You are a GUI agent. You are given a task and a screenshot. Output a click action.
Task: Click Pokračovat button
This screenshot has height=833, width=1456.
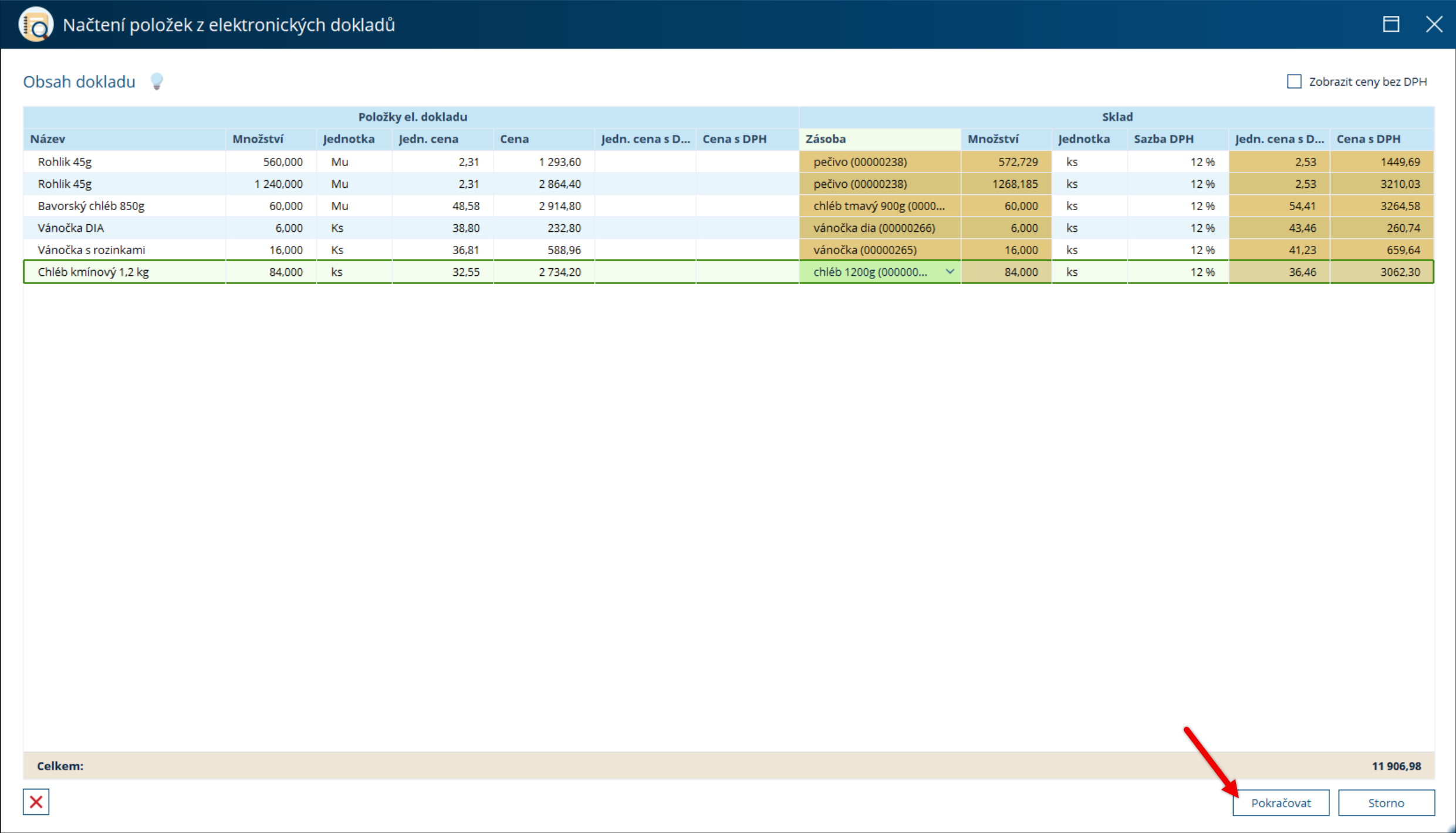point(1281,802)
